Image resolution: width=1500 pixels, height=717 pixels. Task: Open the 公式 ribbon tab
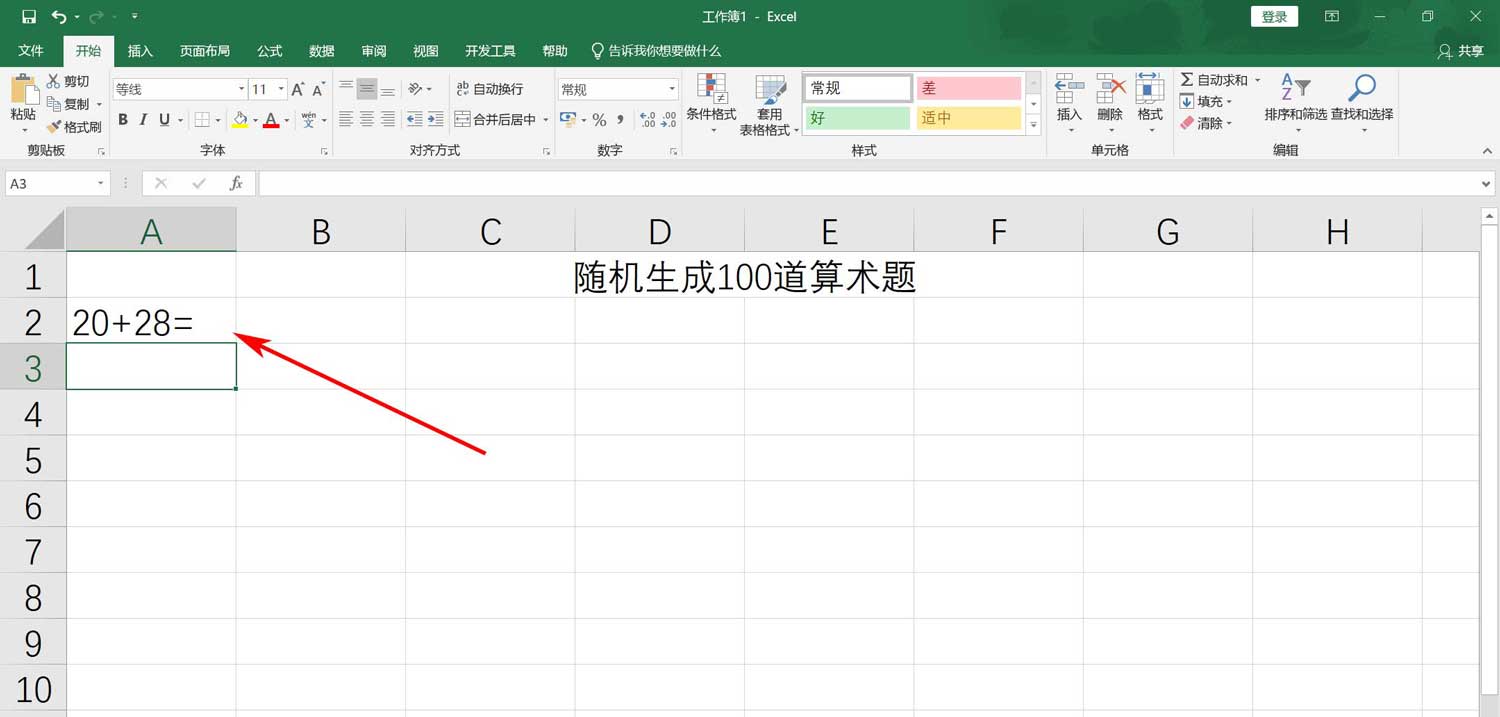pos(268,51)
